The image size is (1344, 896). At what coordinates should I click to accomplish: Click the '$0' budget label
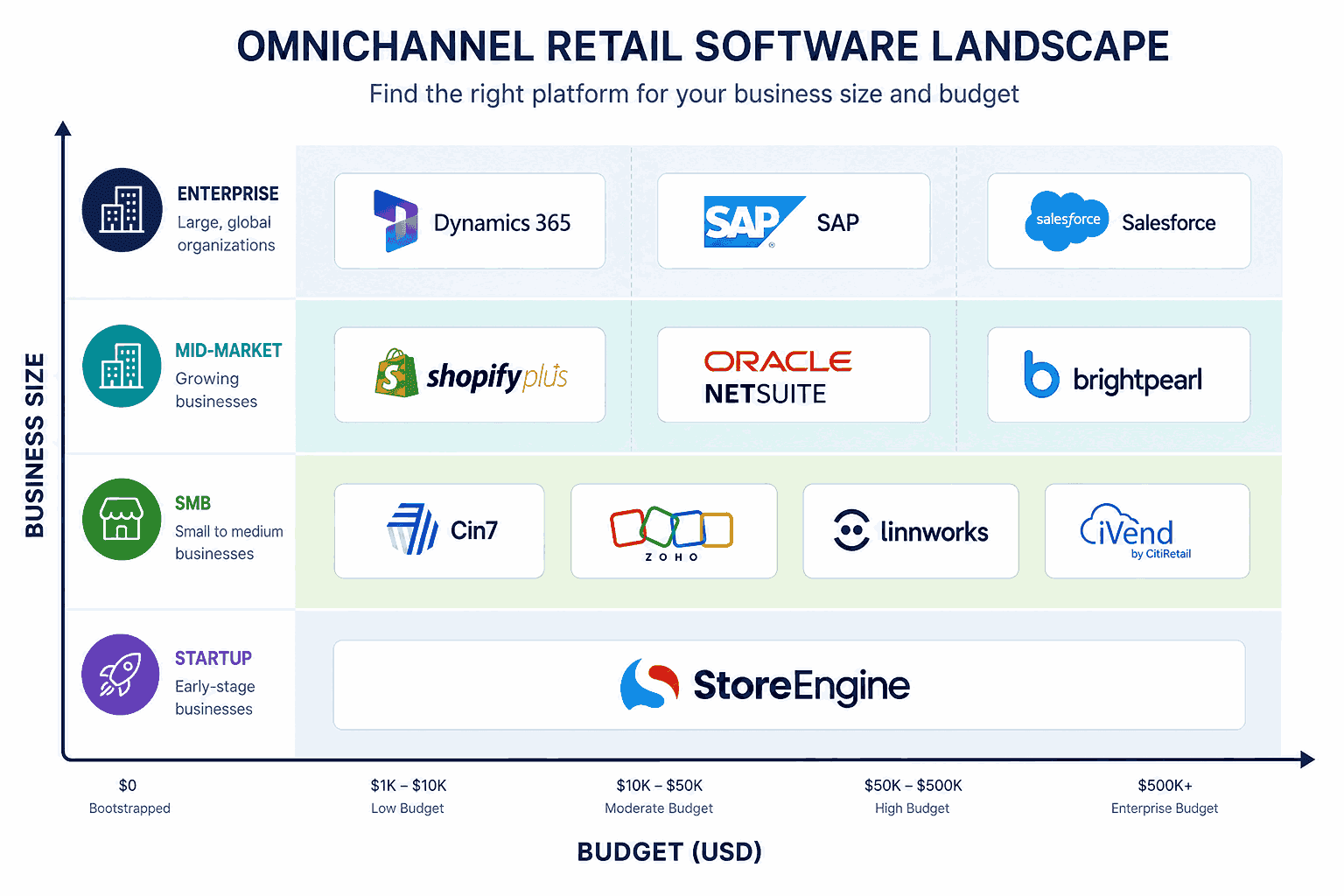(x=128, y=786)
